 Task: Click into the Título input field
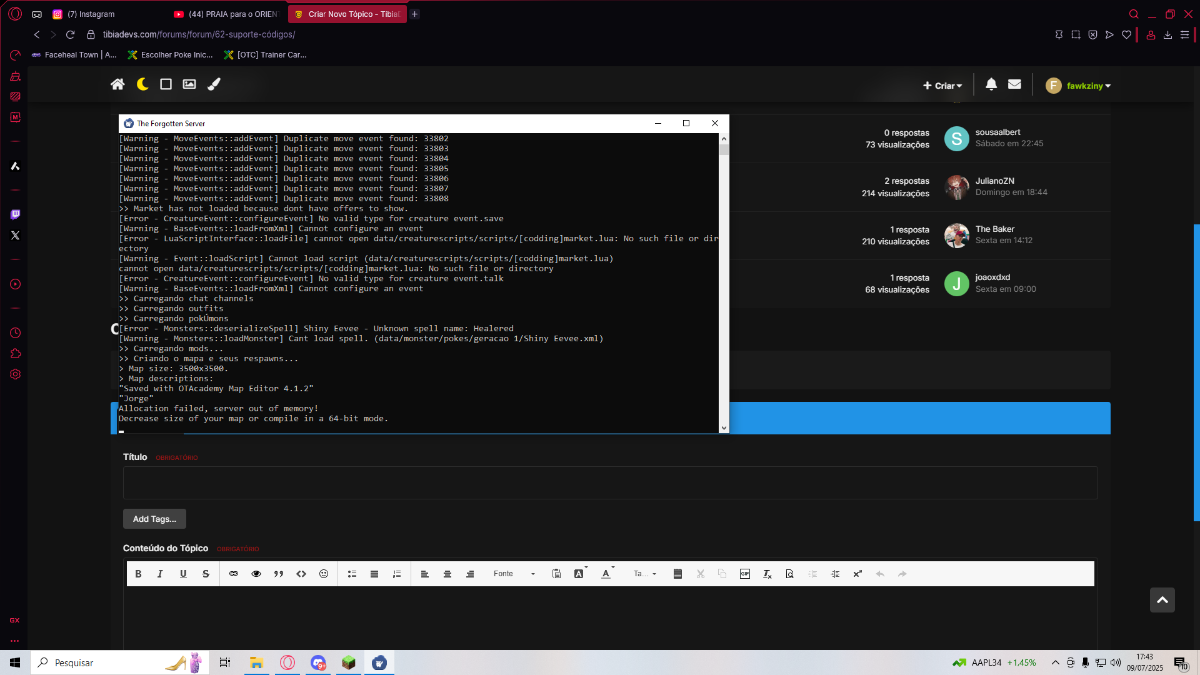(610, 483)
